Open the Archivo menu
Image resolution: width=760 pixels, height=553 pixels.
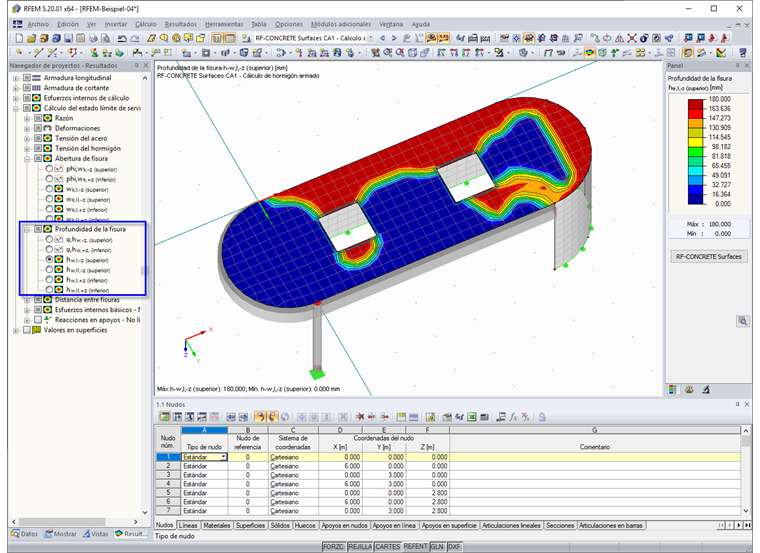(38, 24)
